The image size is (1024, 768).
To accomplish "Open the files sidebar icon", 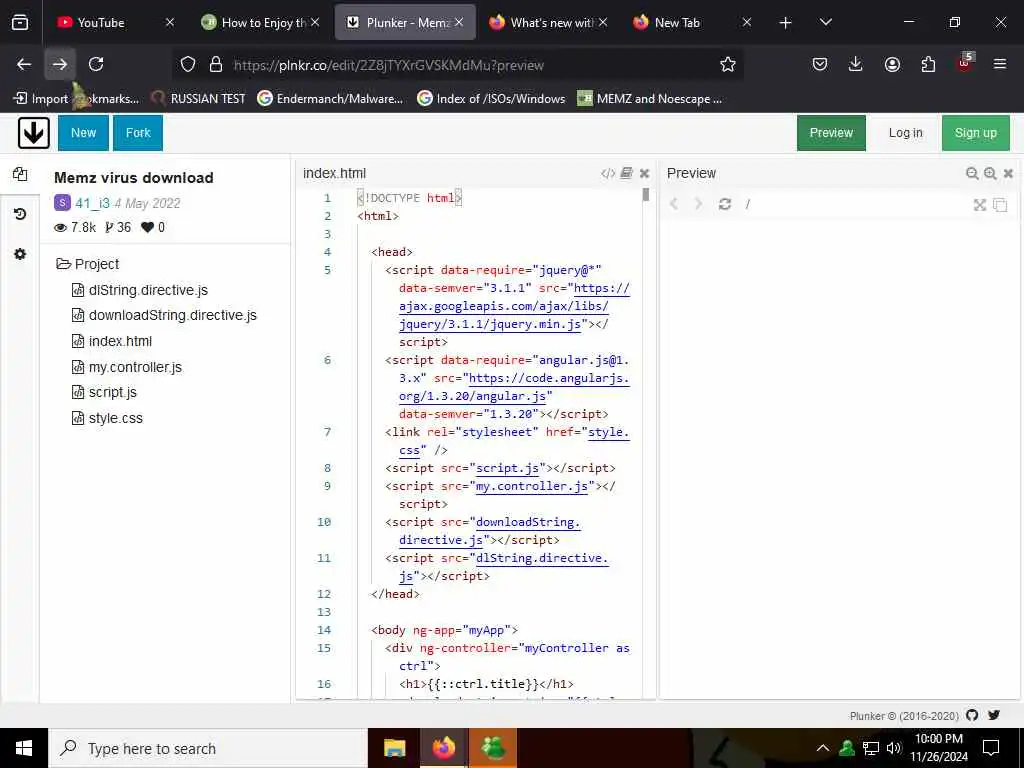I will pyautogui.click(x=20, y=174).
